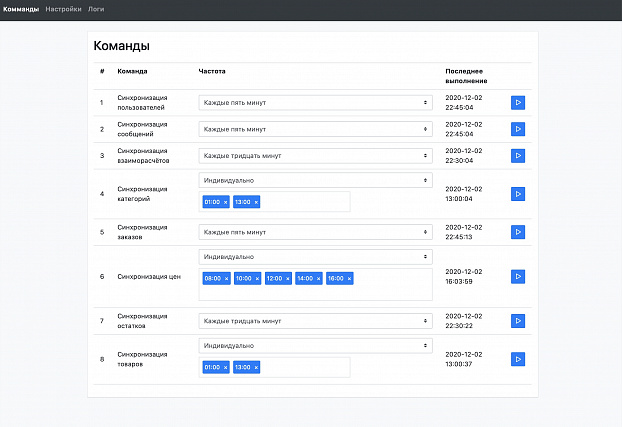Viewport: 622px width, 427px height.
Task: Click the 2020-12-02 22:30:22 timestamp
Action: click(464, 321)
